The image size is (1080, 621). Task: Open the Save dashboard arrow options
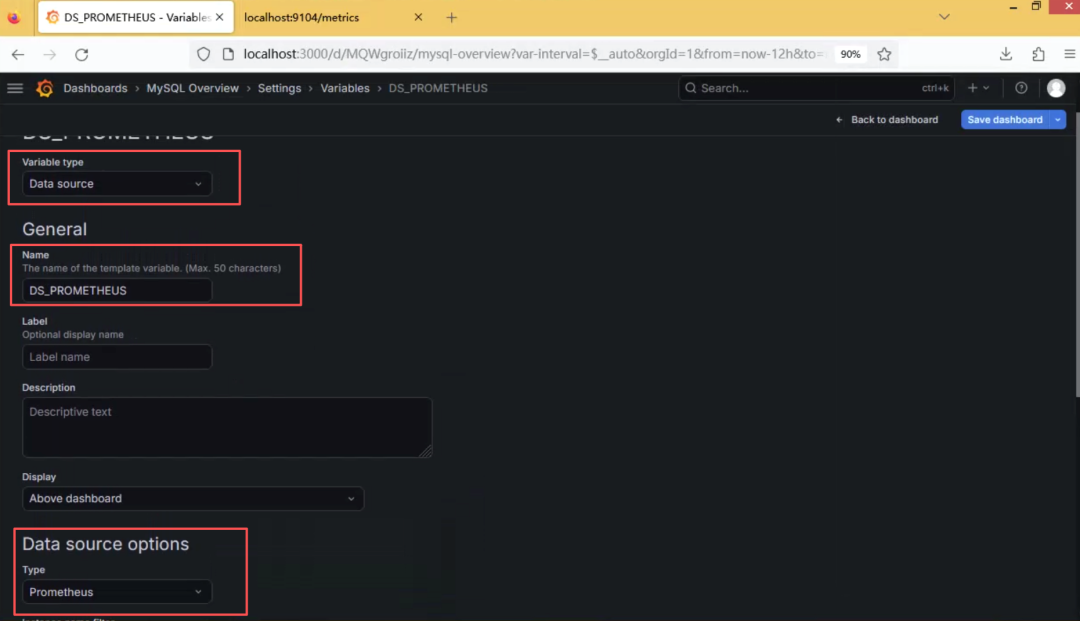1058,120
